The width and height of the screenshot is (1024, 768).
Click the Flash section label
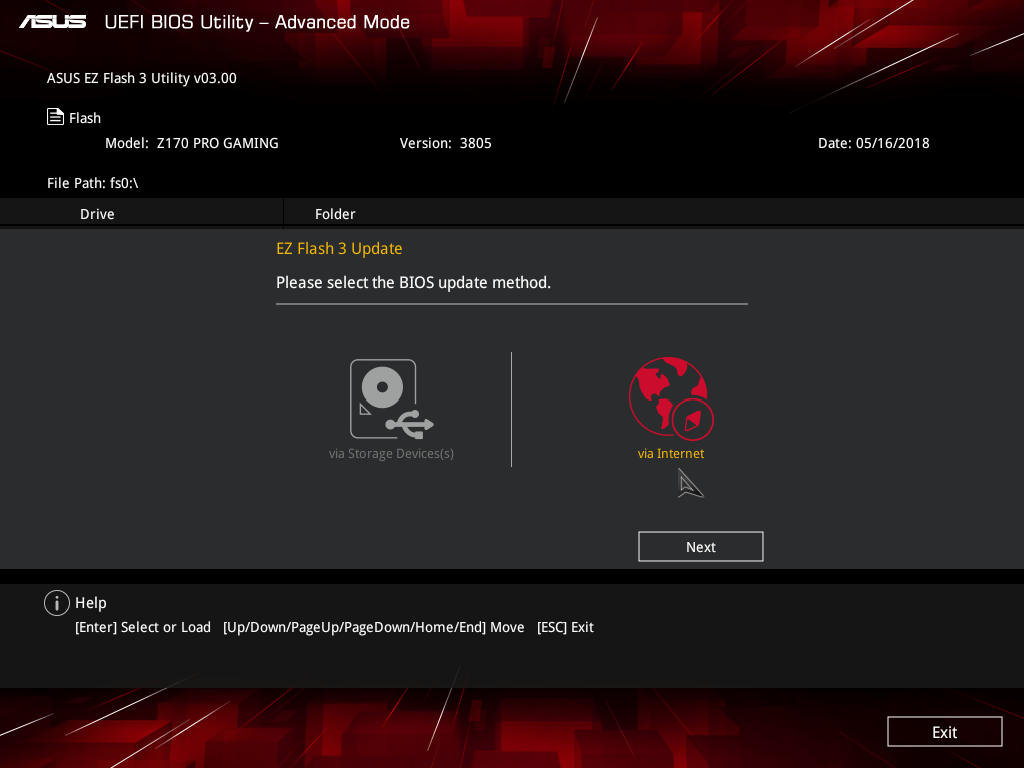(85, 118)
